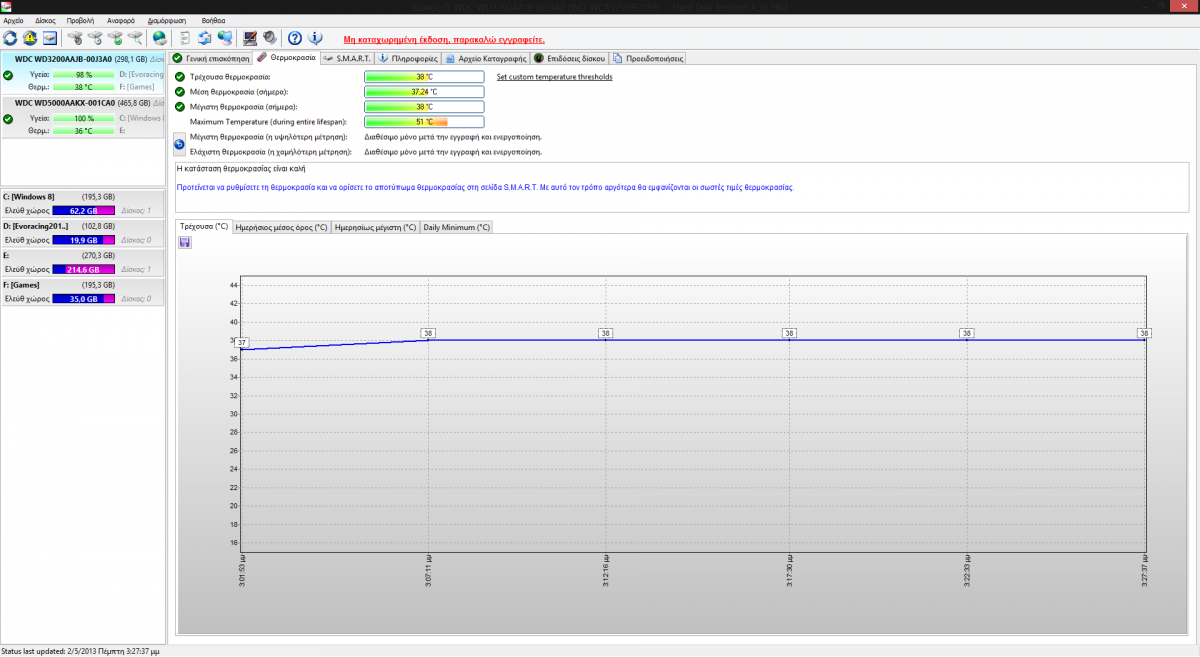Show the Ημερησίως μέγιστη (°C) graph tab
This screenshot has width=1200, height=657.
tap(375, 227)
